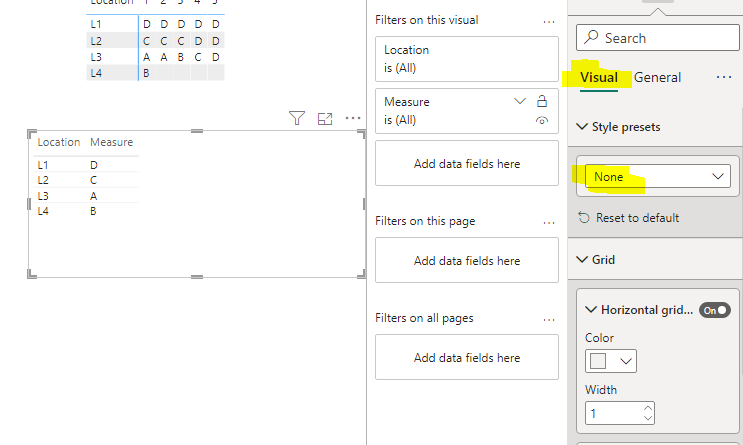743x445 pixels.
Task: Click Reset to default
Action: click(x=629, y=218)
